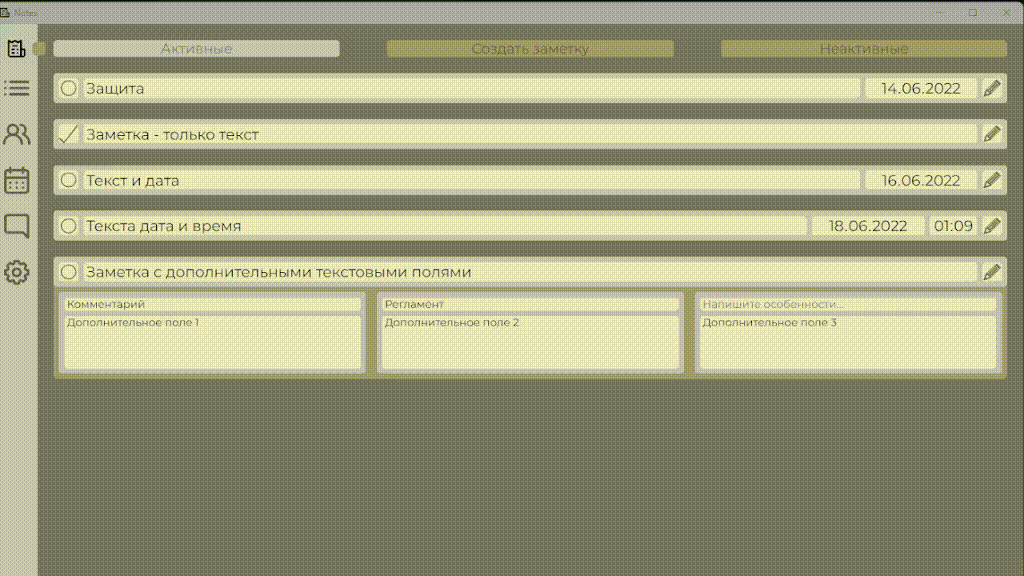Viewport: 1024px width, 576px height.
Task: Open settings via the gear icon
Action: pos(16,272)
